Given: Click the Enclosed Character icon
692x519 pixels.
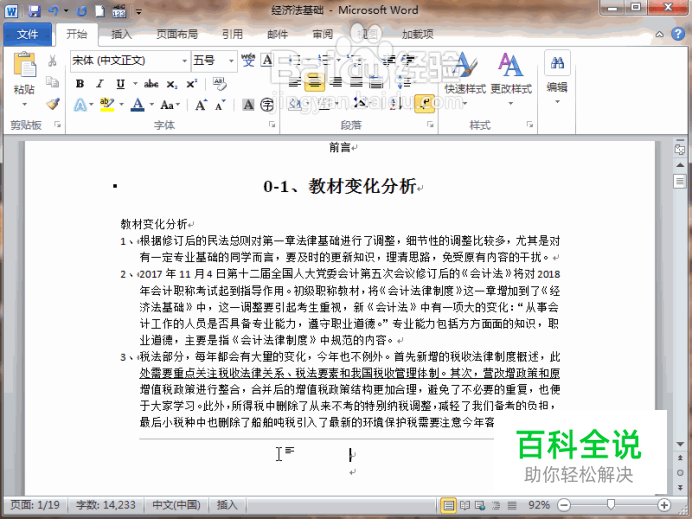Looking at the screenshot, I should (x=267, y=105).
